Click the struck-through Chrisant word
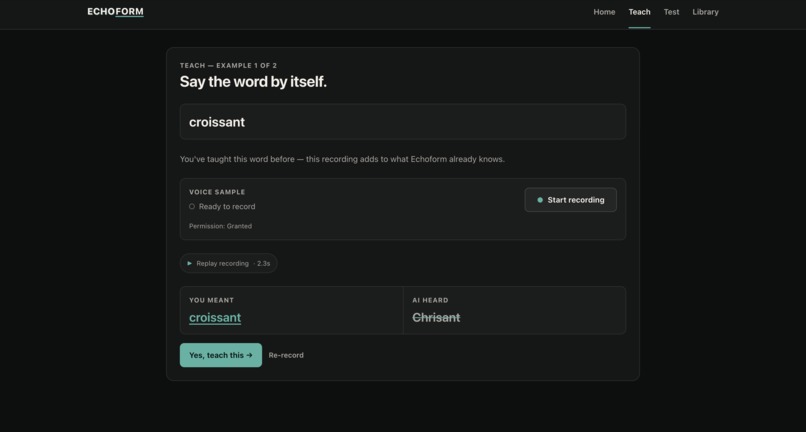The height and width of the screenshot is (432, 806). tap(436, 318)
